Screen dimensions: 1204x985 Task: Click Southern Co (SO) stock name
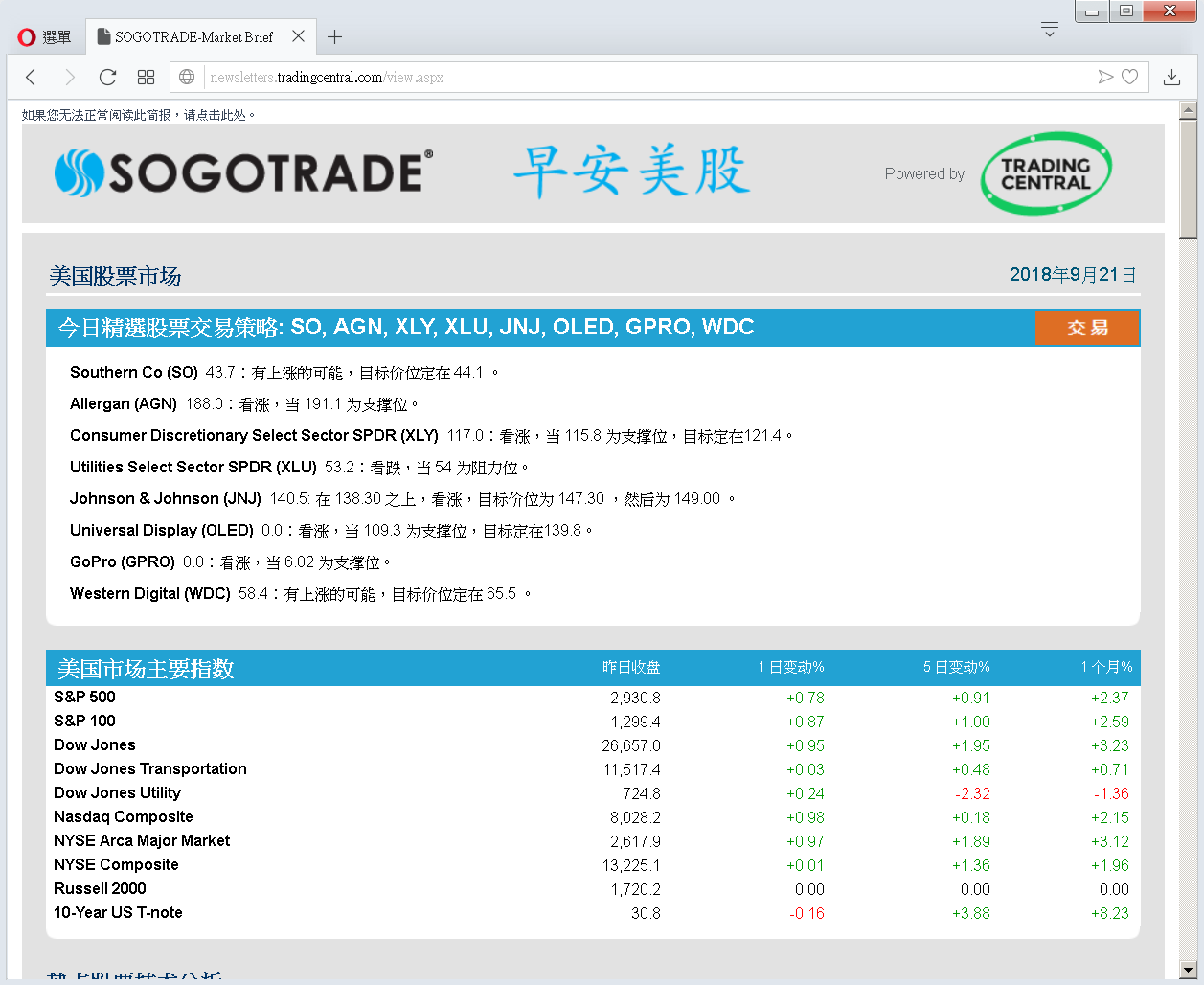click(x=134, y=372)
